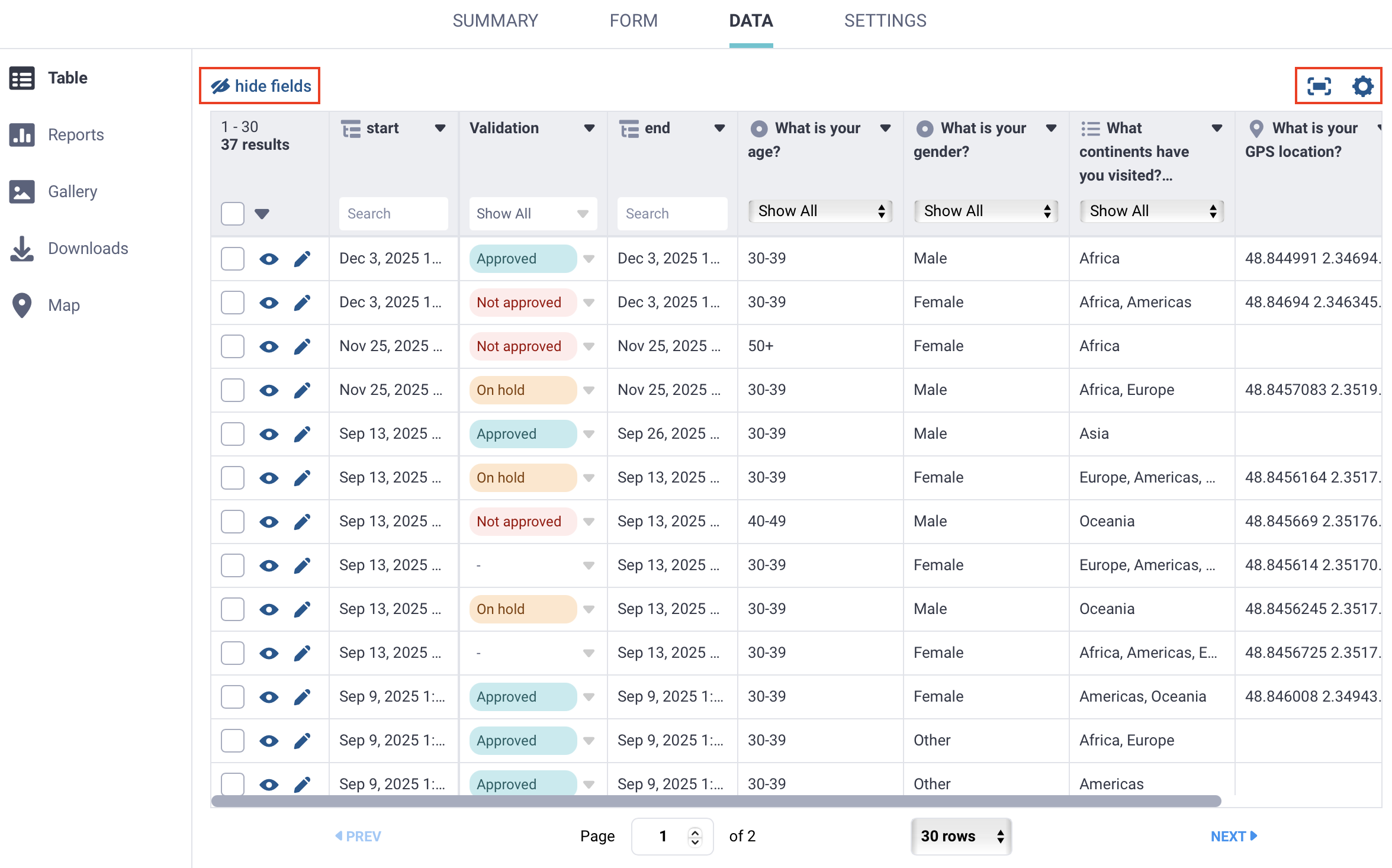Image resolution: width=1392 pixels, height=868 pixels.
Task: Switch to the Gallery view
Action: pos(72,191)
